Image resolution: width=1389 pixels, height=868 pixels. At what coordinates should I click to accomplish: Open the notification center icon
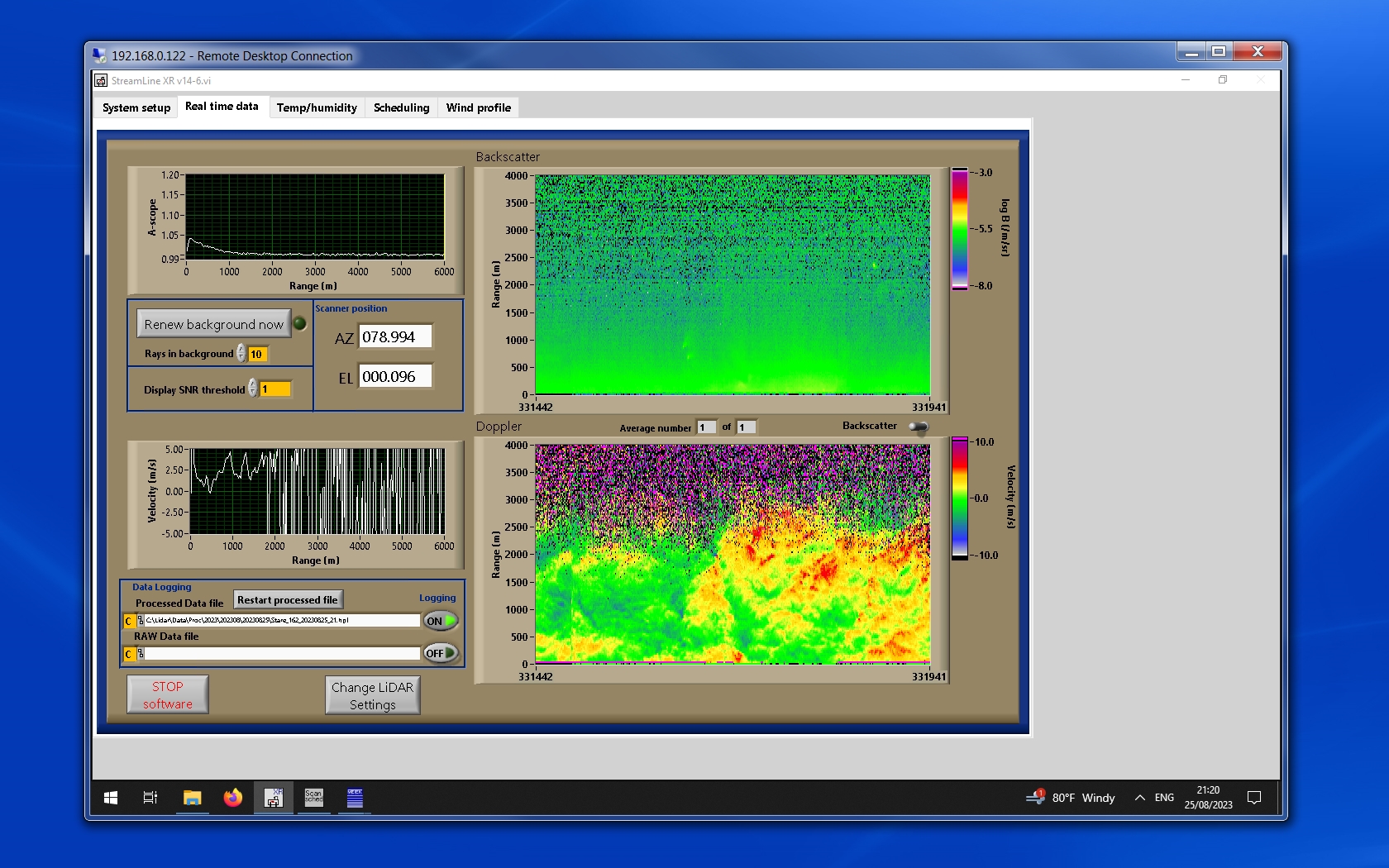point(1253,798)
